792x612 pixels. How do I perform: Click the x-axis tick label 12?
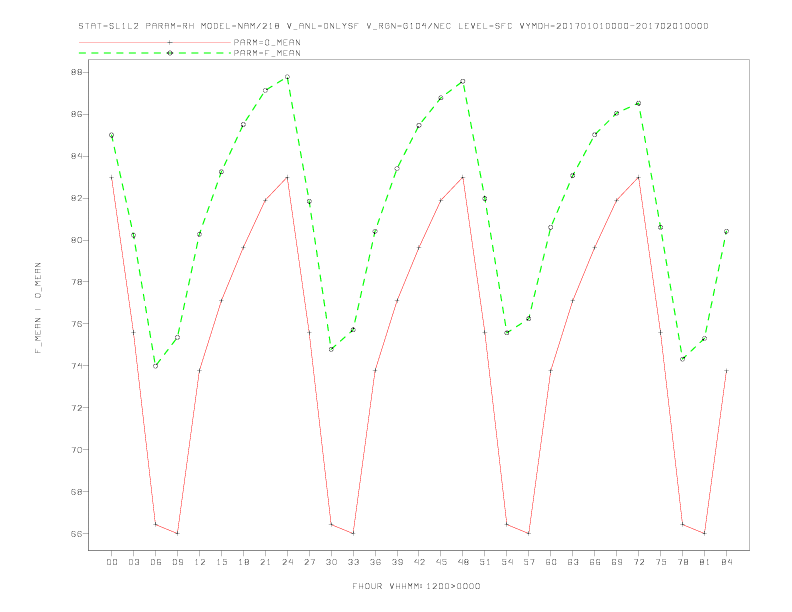(200, 562)
